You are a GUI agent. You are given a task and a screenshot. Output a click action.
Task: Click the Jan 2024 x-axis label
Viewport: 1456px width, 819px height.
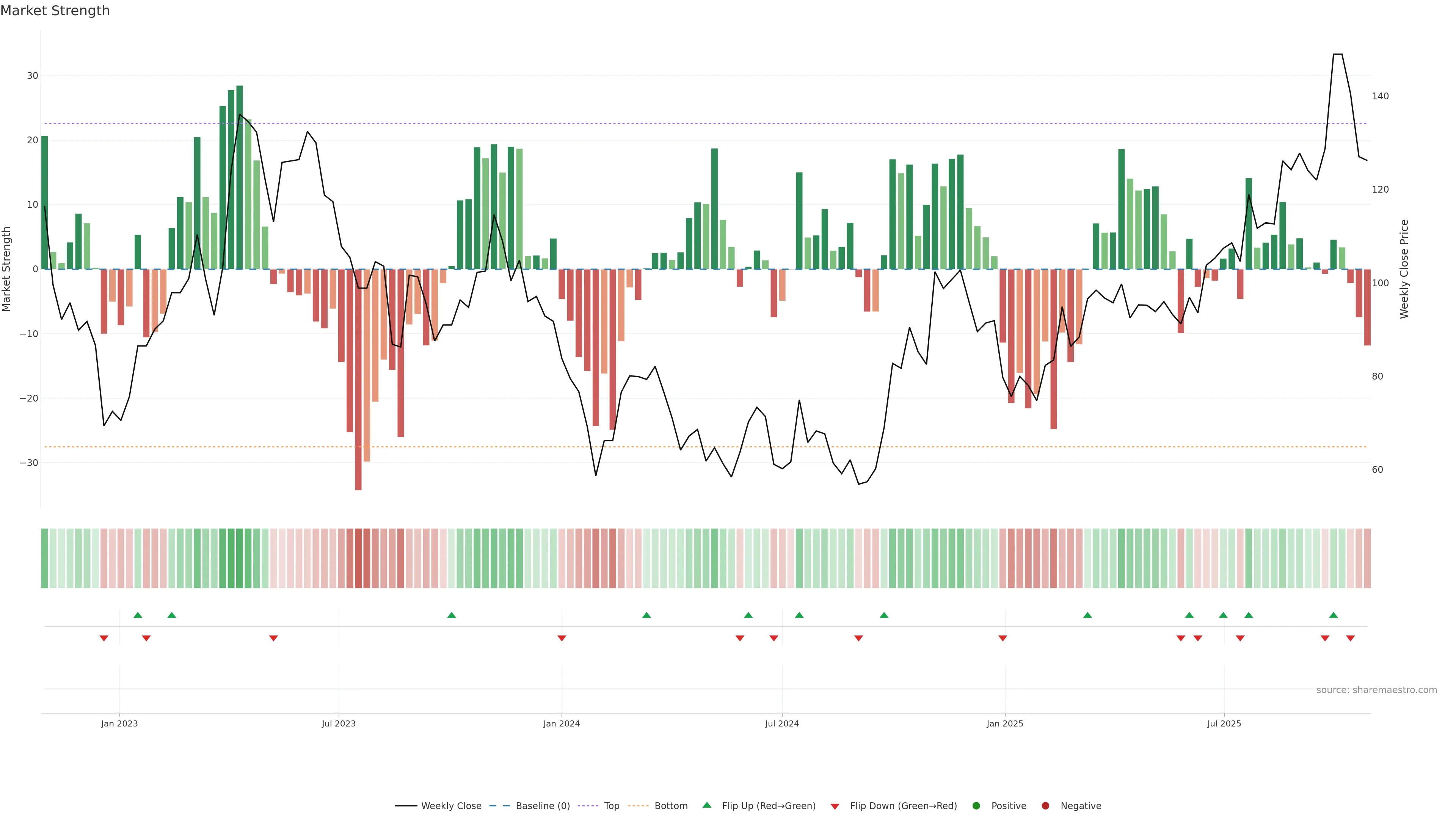561,723
